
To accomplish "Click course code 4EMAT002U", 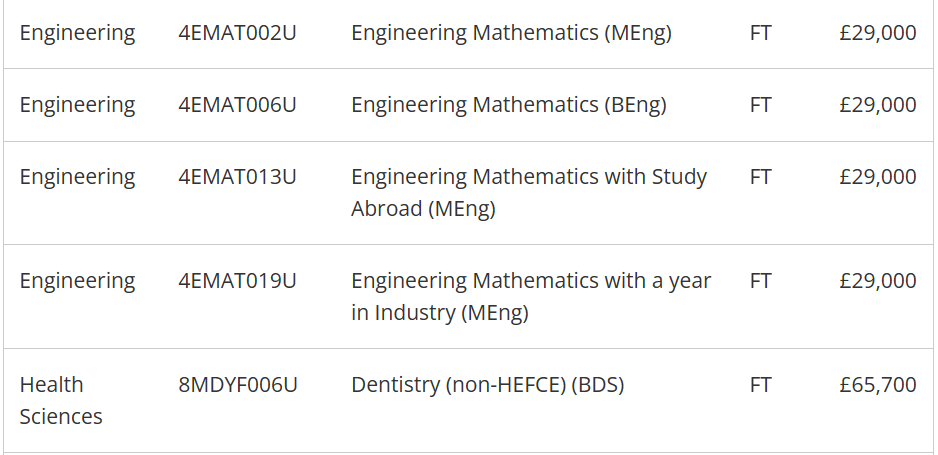I will (x=237, y=33).
